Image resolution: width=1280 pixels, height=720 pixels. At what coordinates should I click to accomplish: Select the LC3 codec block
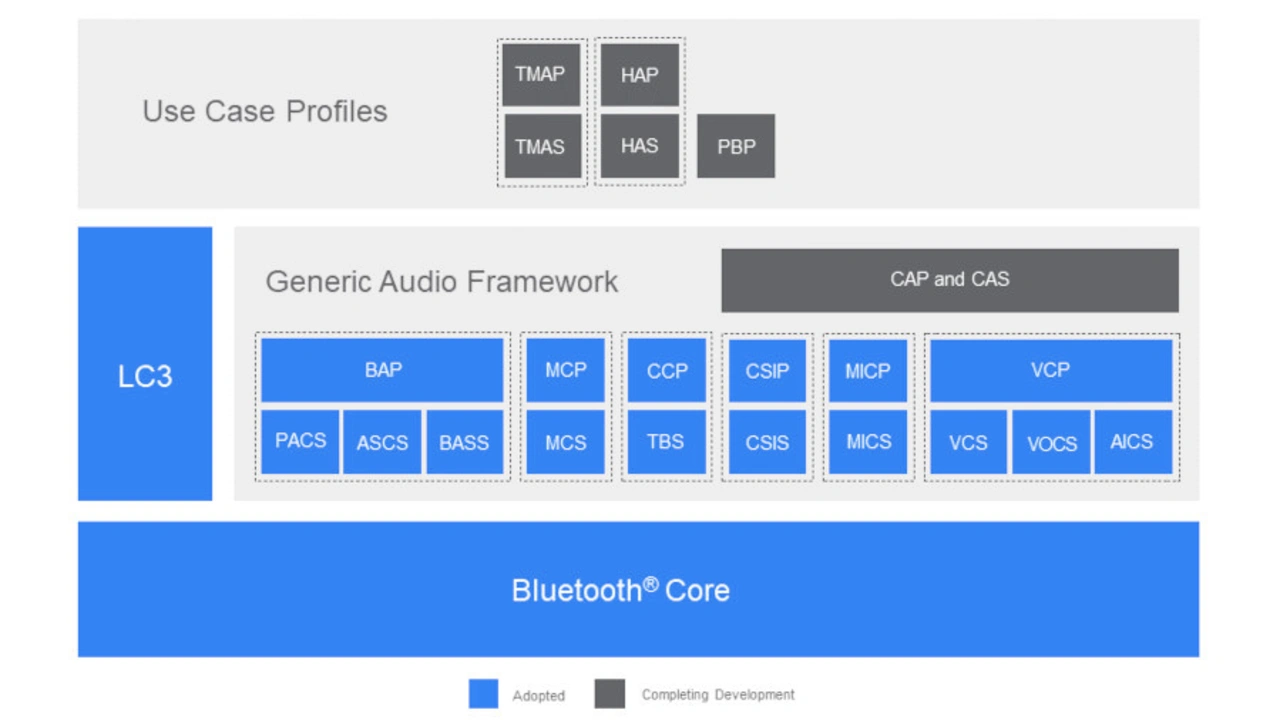tap(145, 364)
